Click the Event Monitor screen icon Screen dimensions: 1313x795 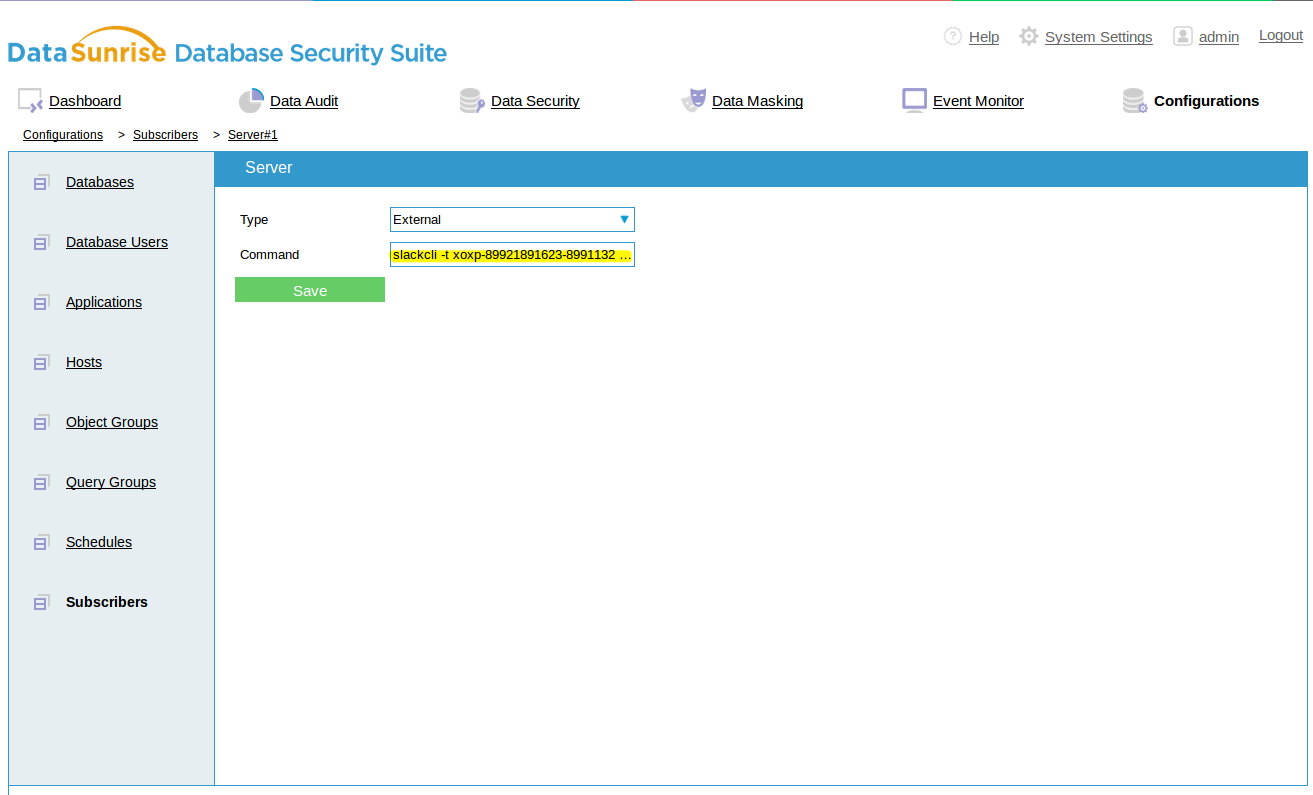coord(915,100)
